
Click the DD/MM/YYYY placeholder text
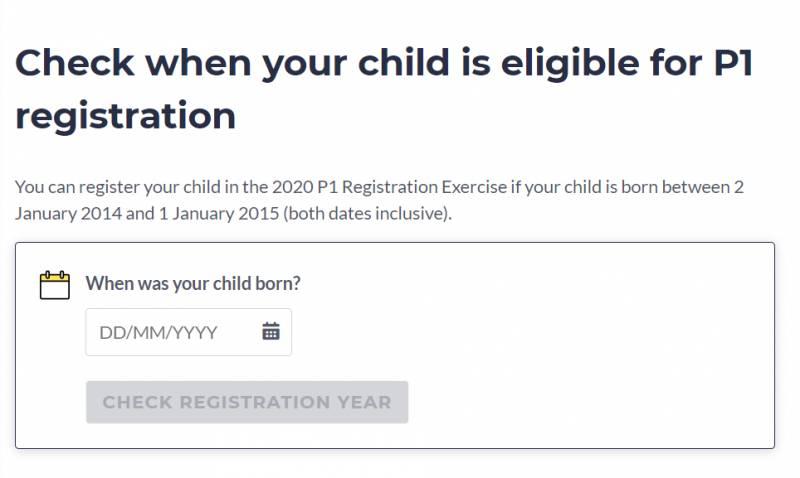click(x=158, y=332)
